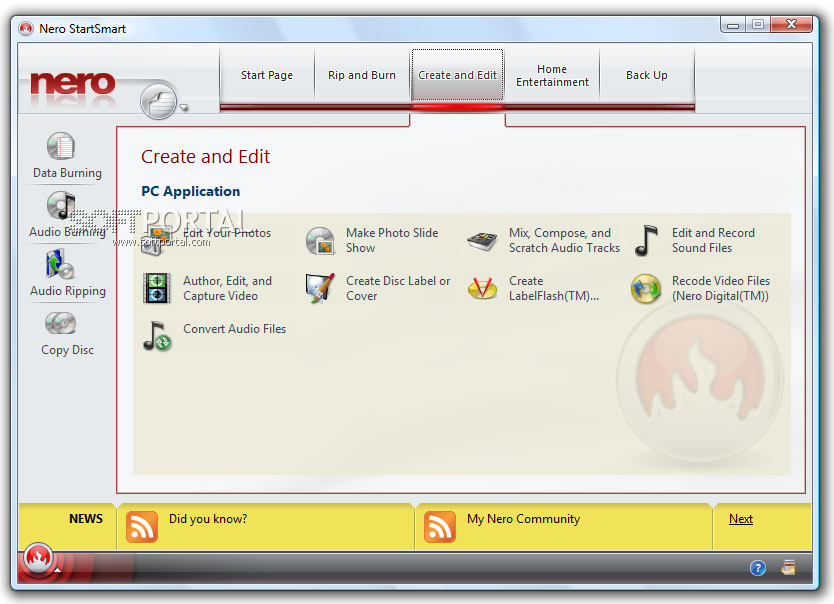Screen dimensions: 834x604
Task: Click the Nero title bar application icon
Action: (x=26, y=29)
